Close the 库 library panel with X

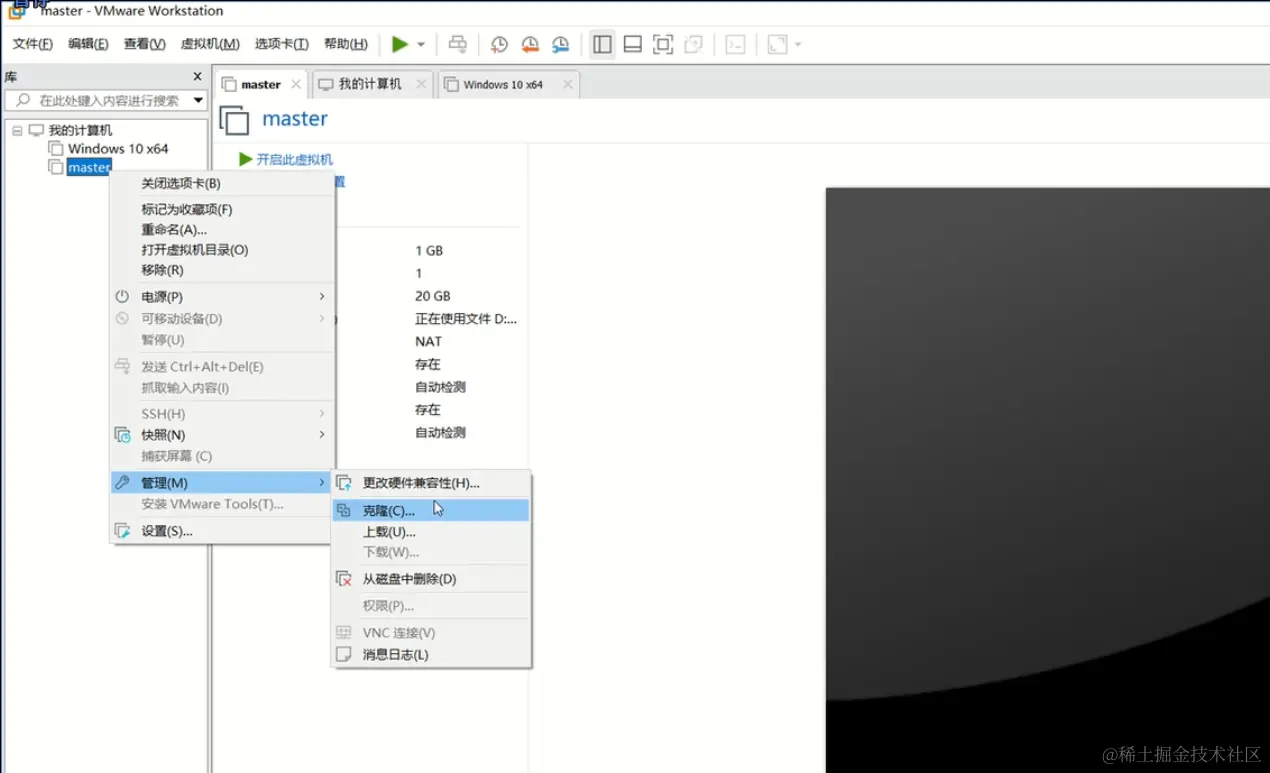pos(197,77)
